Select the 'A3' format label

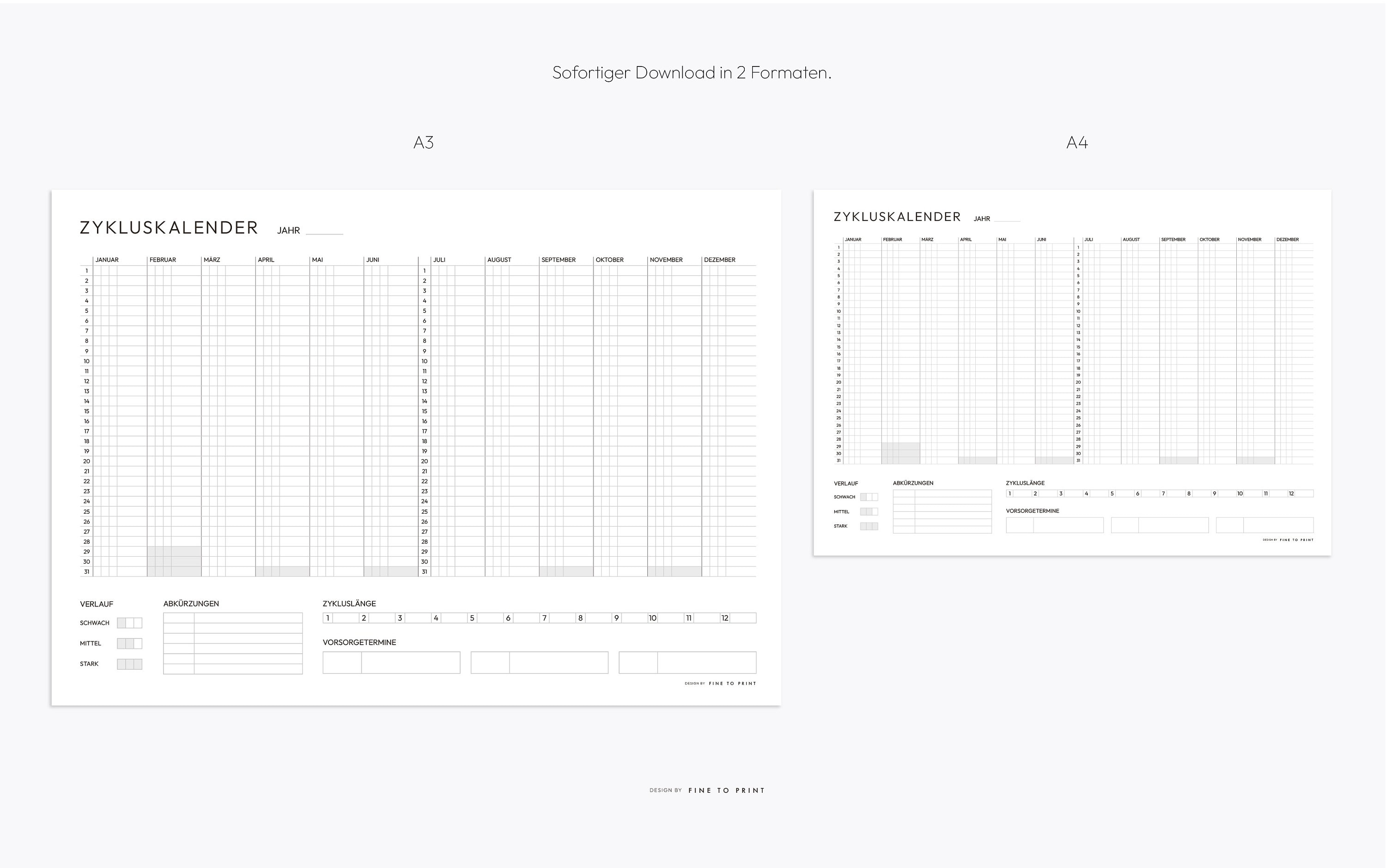[x=424, y=142]
